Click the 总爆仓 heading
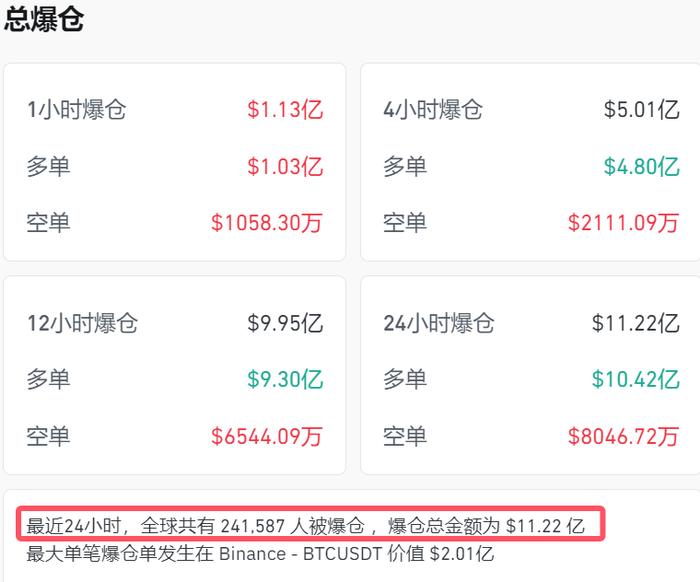This screenshot has height=582, width=700. pos(44,19)
